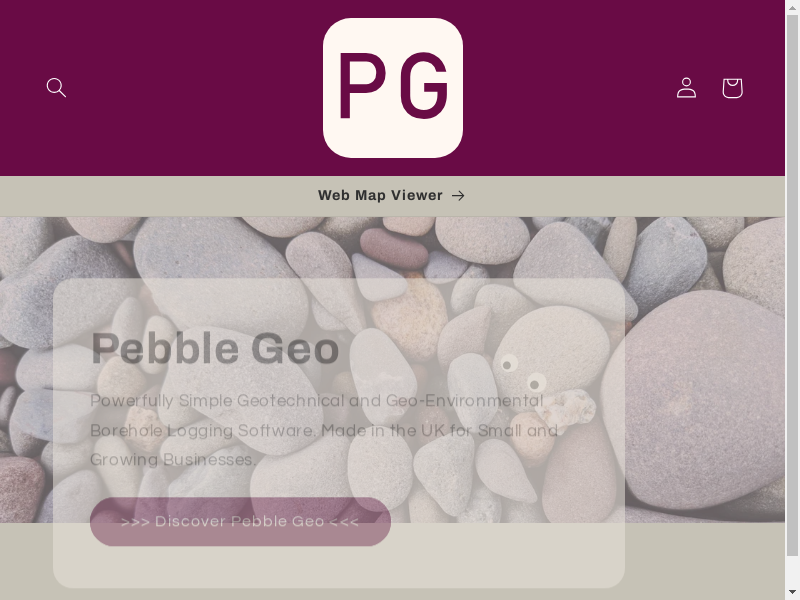Click the Pebble Geo heading text

(x=215, y=349)
